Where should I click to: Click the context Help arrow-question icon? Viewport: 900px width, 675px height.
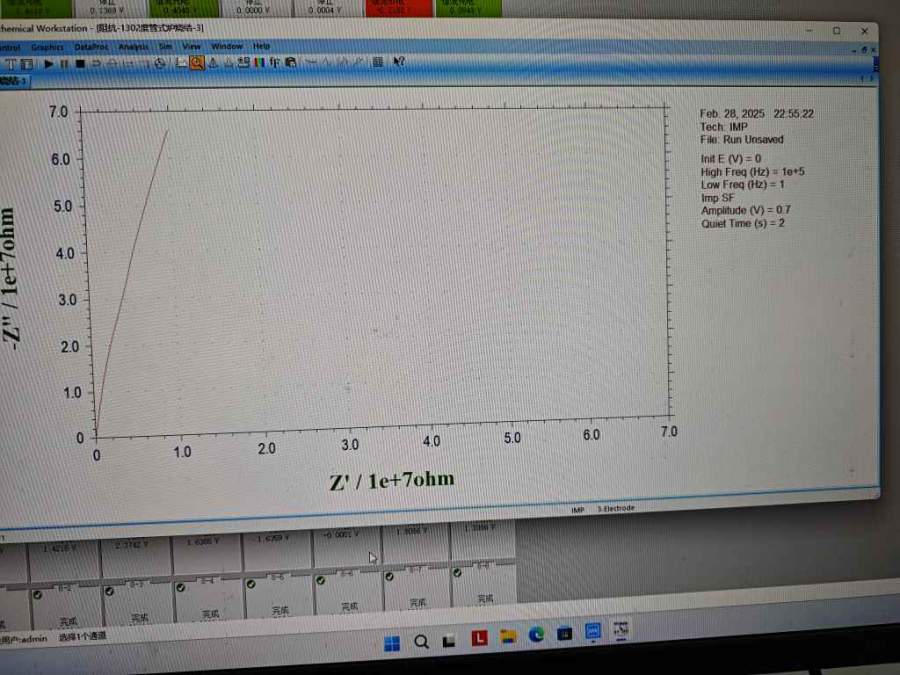pos(398,62)
